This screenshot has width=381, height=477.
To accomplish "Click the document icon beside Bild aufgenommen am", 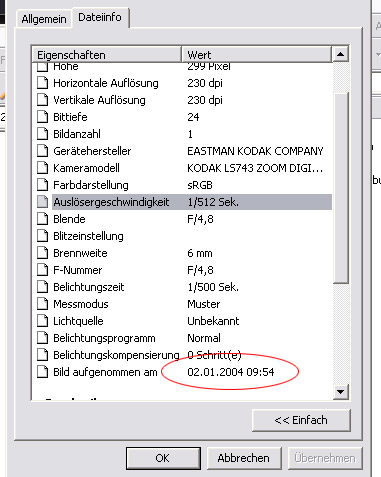I will coord(42,372).
